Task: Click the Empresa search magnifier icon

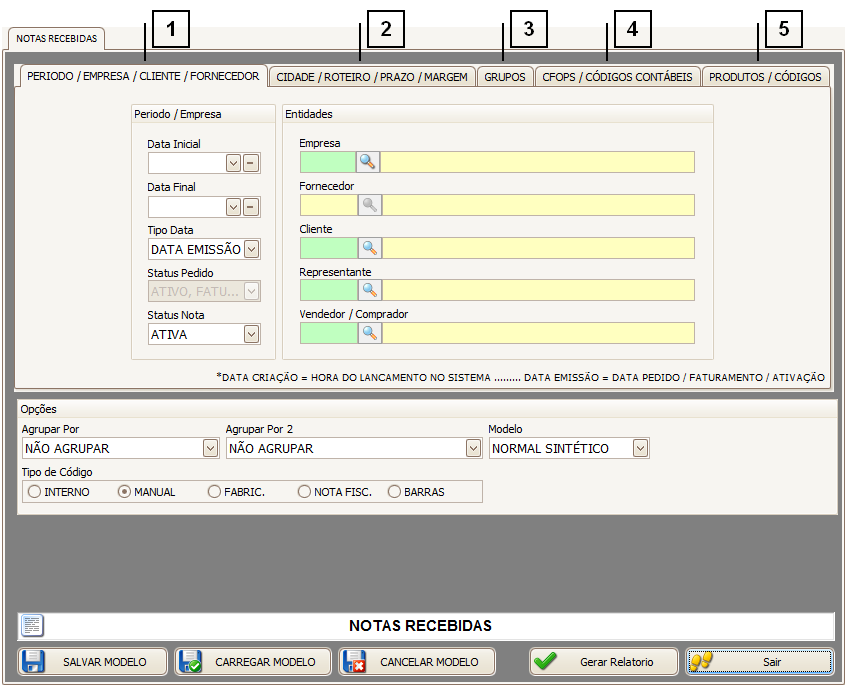Action: [368, 162]
